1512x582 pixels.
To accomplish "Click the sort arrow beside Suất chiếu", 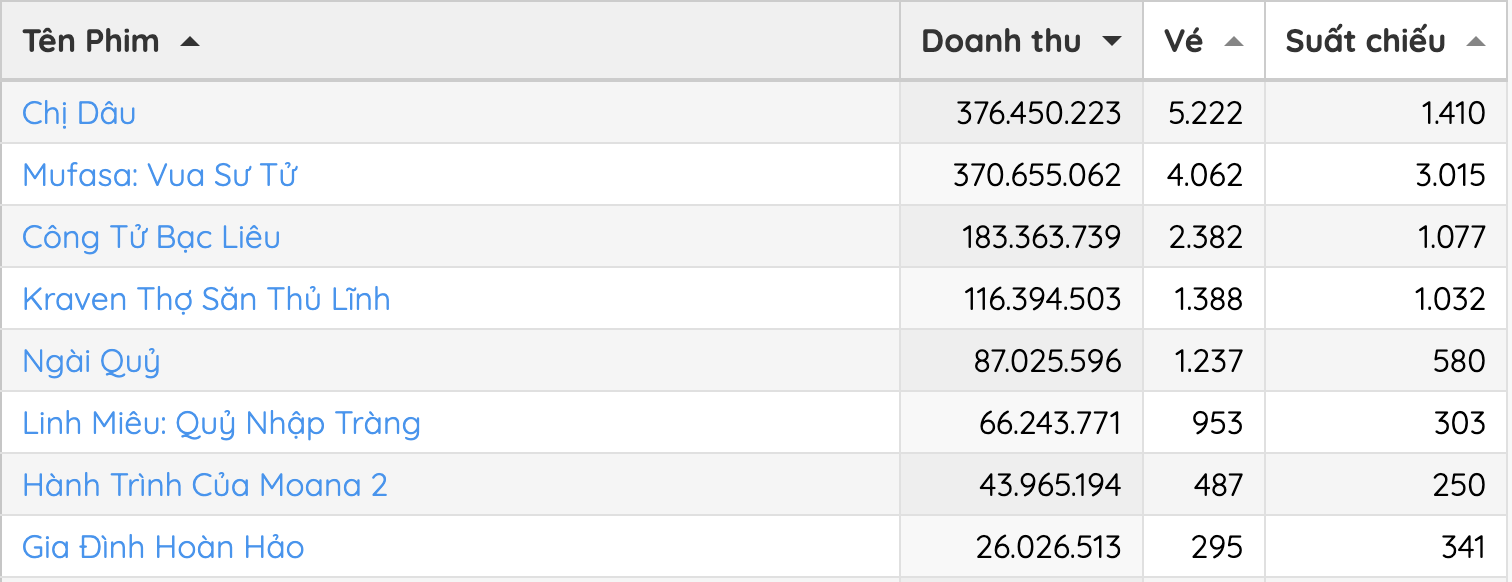I will pos(1475,42).
